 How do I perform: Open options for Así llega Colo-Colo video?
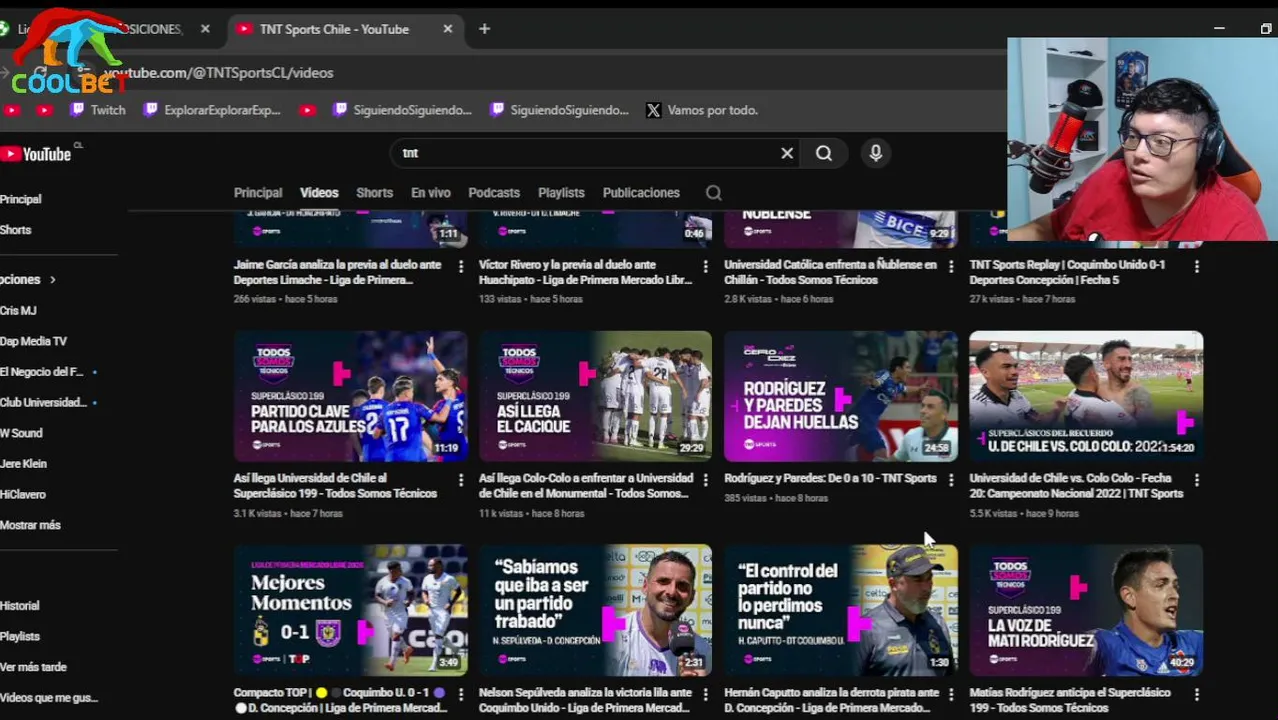(706, 481)
